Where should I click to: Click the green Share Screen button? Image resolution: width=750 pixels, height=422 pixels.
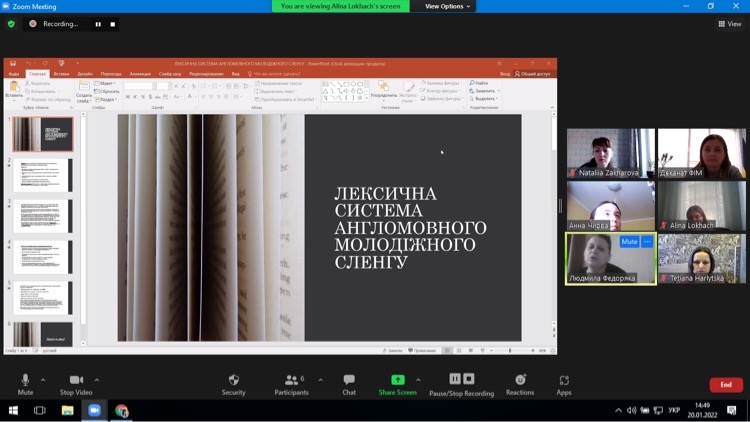point(397,384)
